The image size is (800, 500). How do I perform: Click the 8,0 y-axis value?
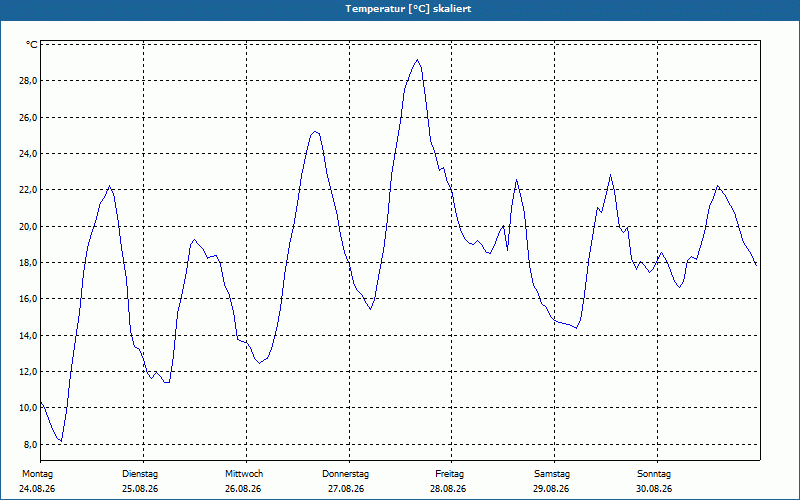[x=33, y=444]
